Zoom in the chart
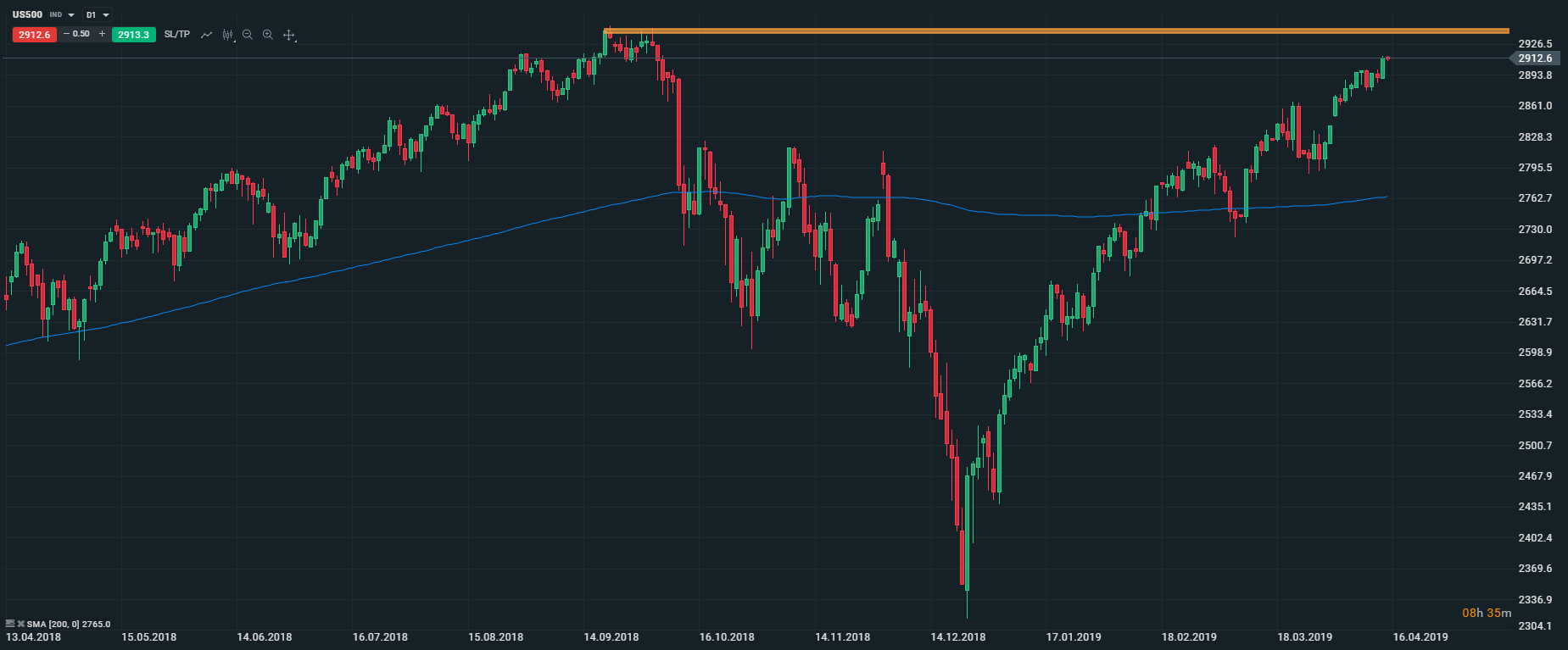This screenshot has height=650, width=1568. point(268,35)
